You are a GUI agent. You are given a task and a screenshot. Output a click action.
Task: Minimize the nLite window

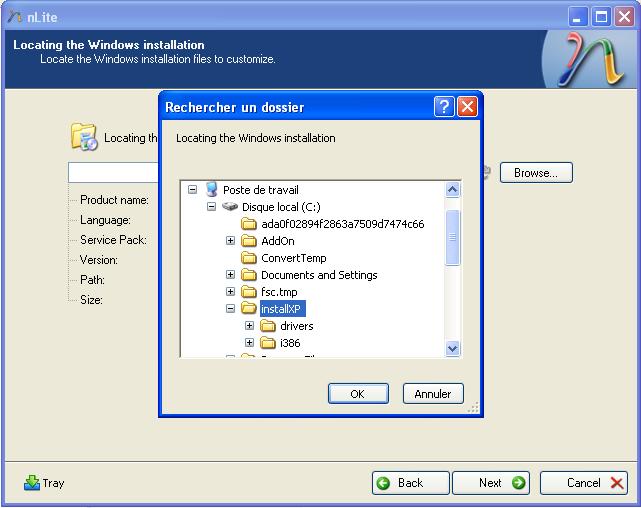578,17
